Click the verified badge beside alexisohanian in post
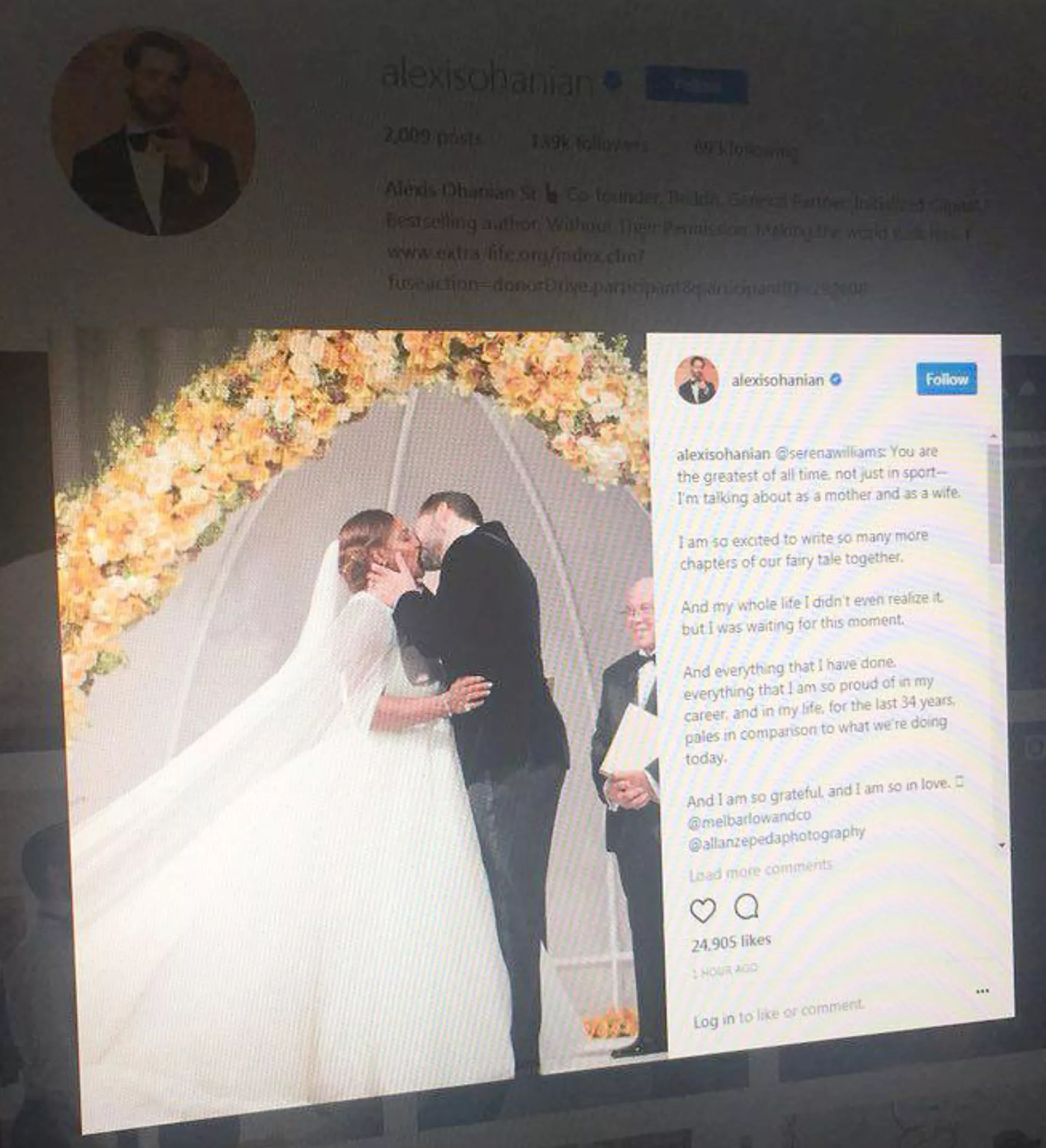 tap(835, 379)
